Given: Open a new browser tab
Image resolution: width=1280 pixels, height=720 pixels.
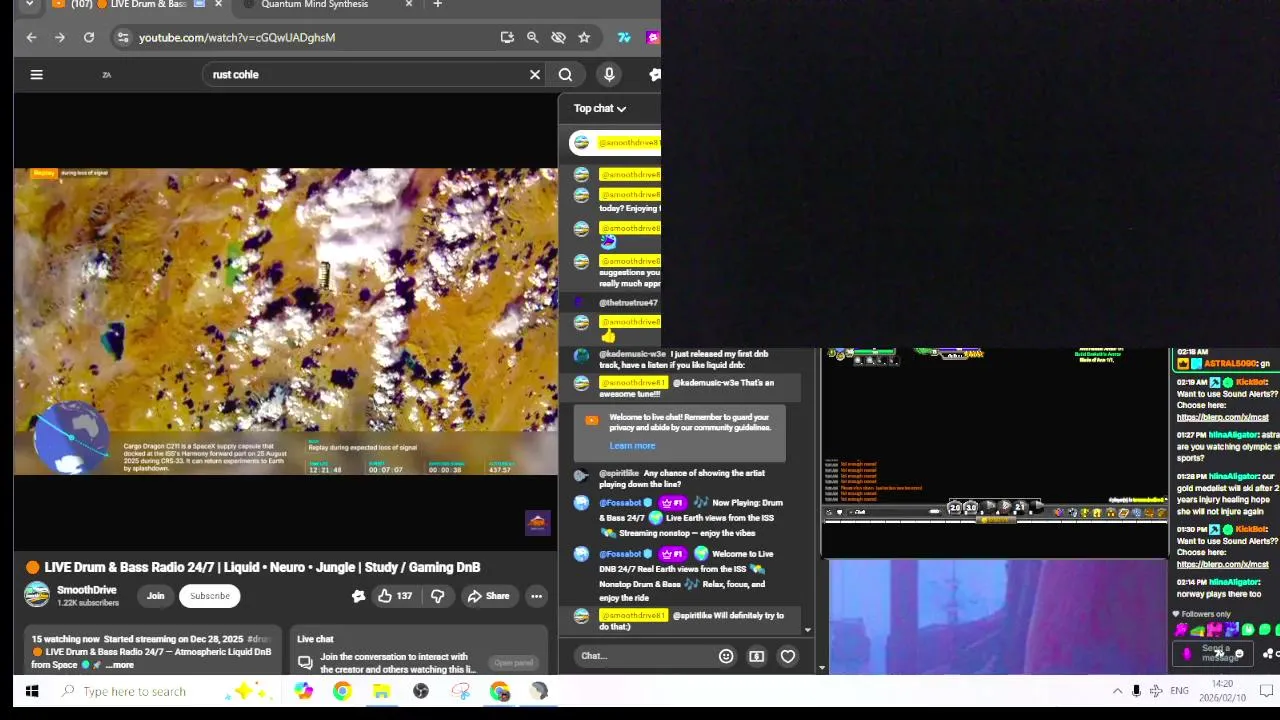Looking at the screenshot, I should [x=437, y=4].
